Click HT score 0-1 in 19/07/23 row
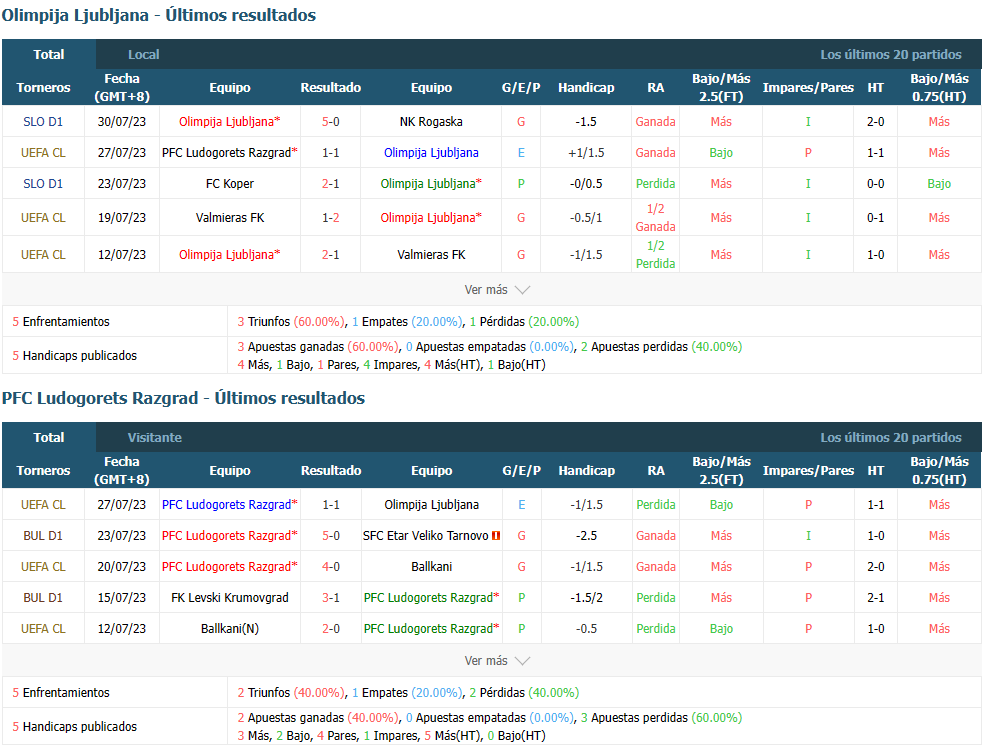The width and height of the screenshot is (988, 748). point(875,217)
